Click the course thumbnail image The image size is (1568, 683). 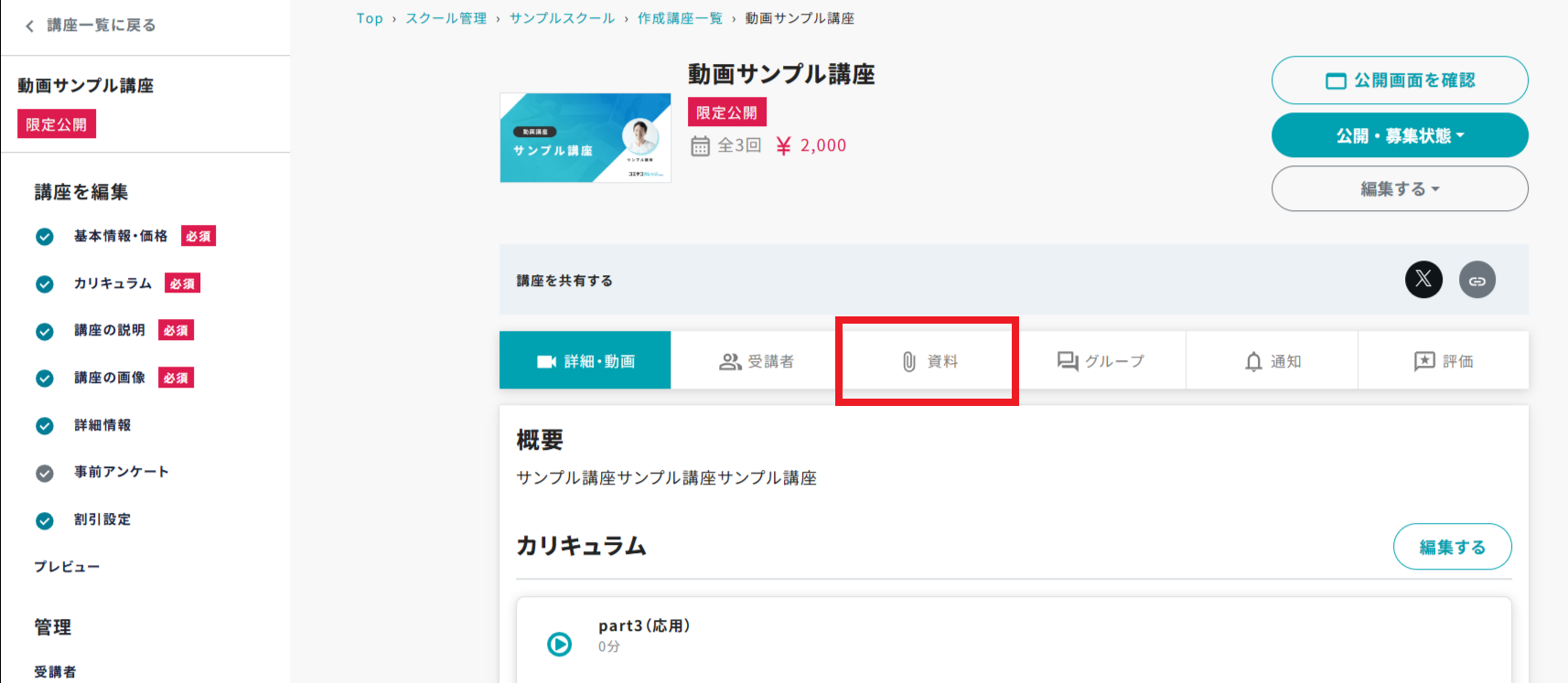pyautogui.click(x=585, y=138)
